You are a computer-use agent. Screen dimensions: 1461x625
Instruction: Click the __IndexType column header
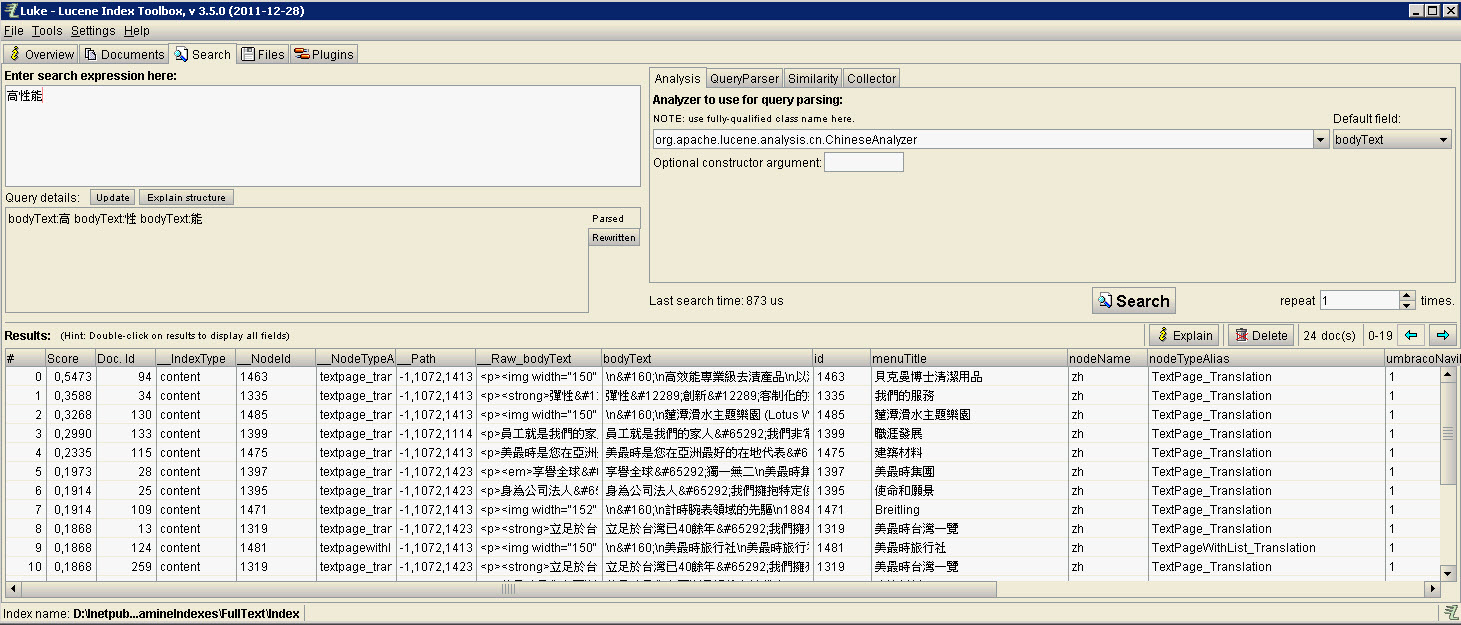point(195,358)
